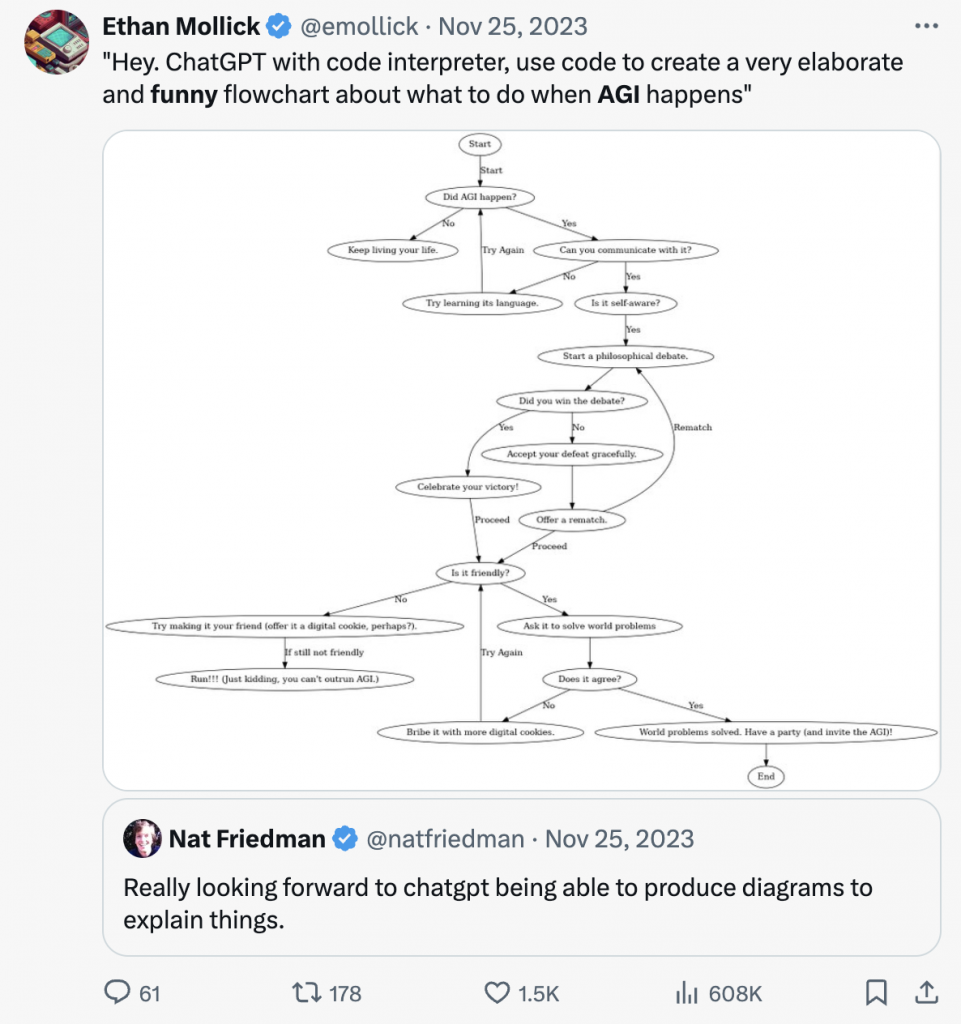
Task: Bookmark this tweet
Action: (x=876, y=993)
